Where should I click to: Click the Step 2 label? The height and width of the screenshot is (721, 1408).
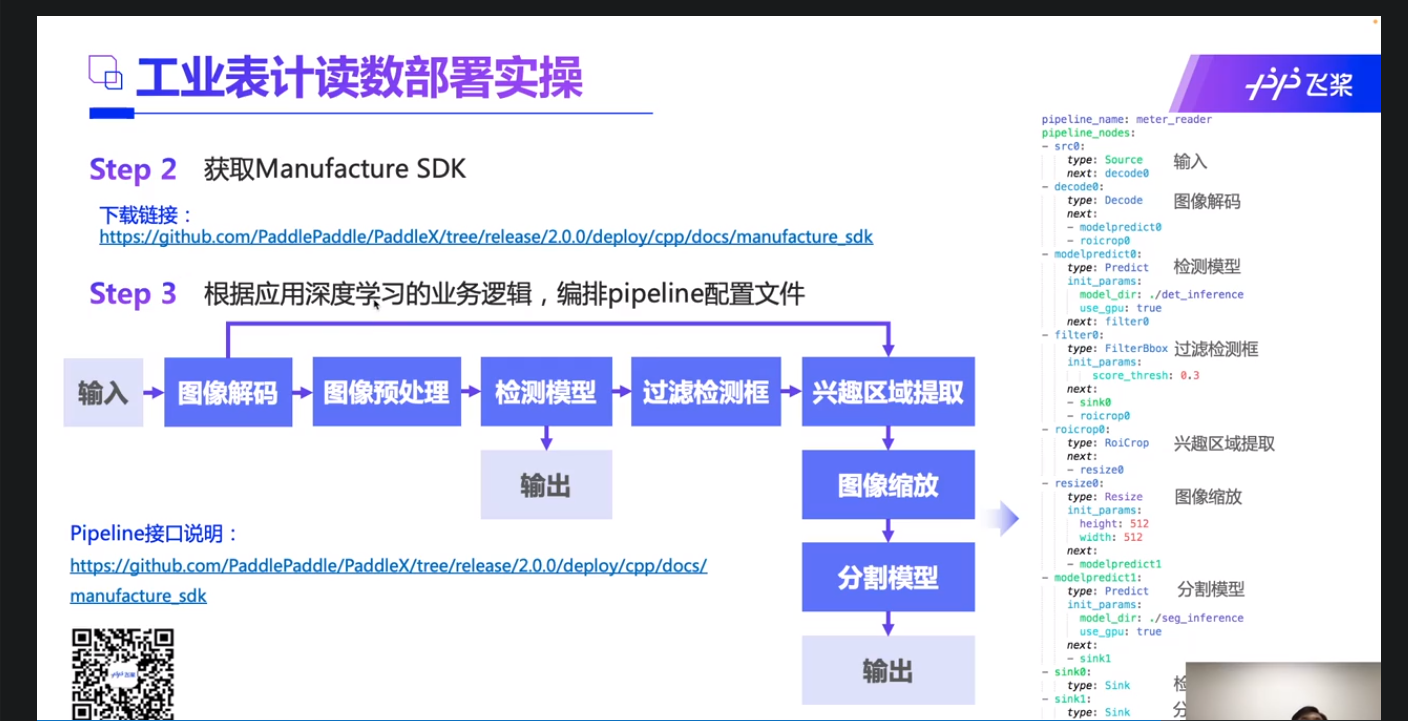pyautogui.click(x=133, y=169)
